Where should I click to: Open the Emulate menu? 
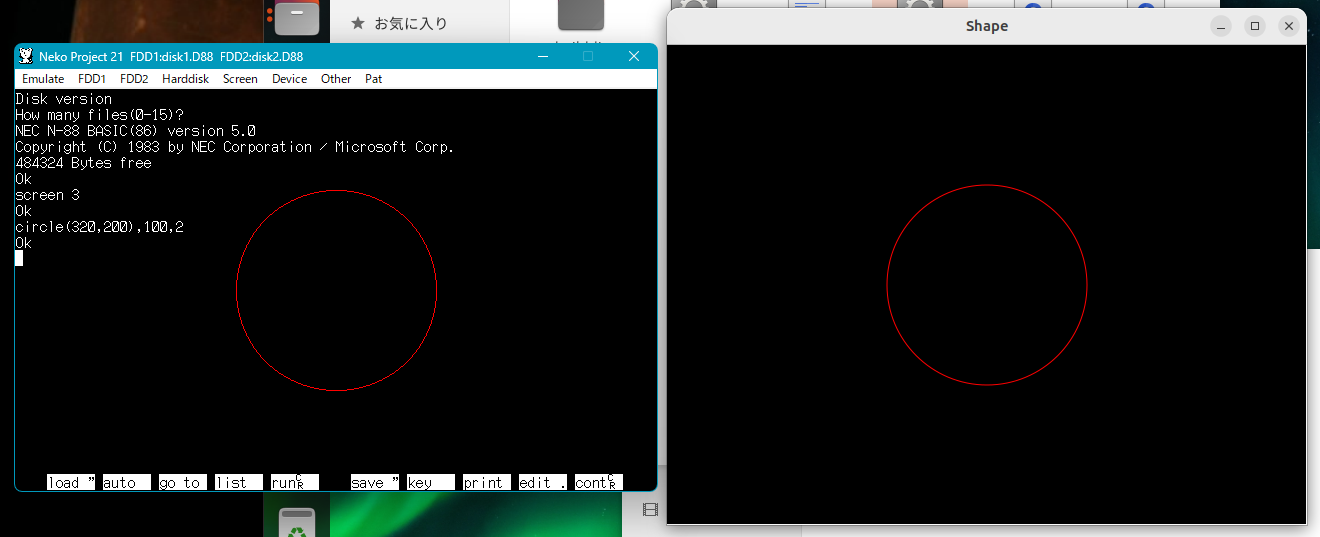tap(43, 79)
